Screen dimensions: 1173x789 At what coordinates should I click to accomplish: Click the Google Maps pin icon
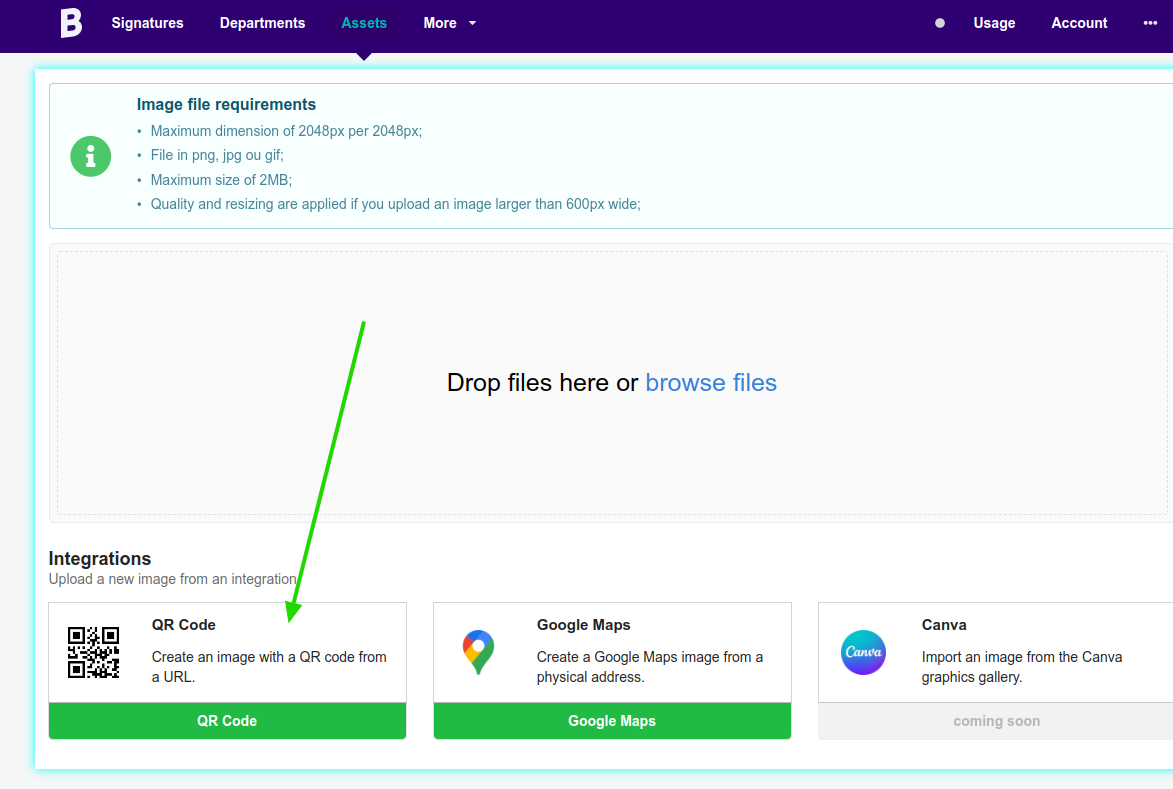(478, 652)
